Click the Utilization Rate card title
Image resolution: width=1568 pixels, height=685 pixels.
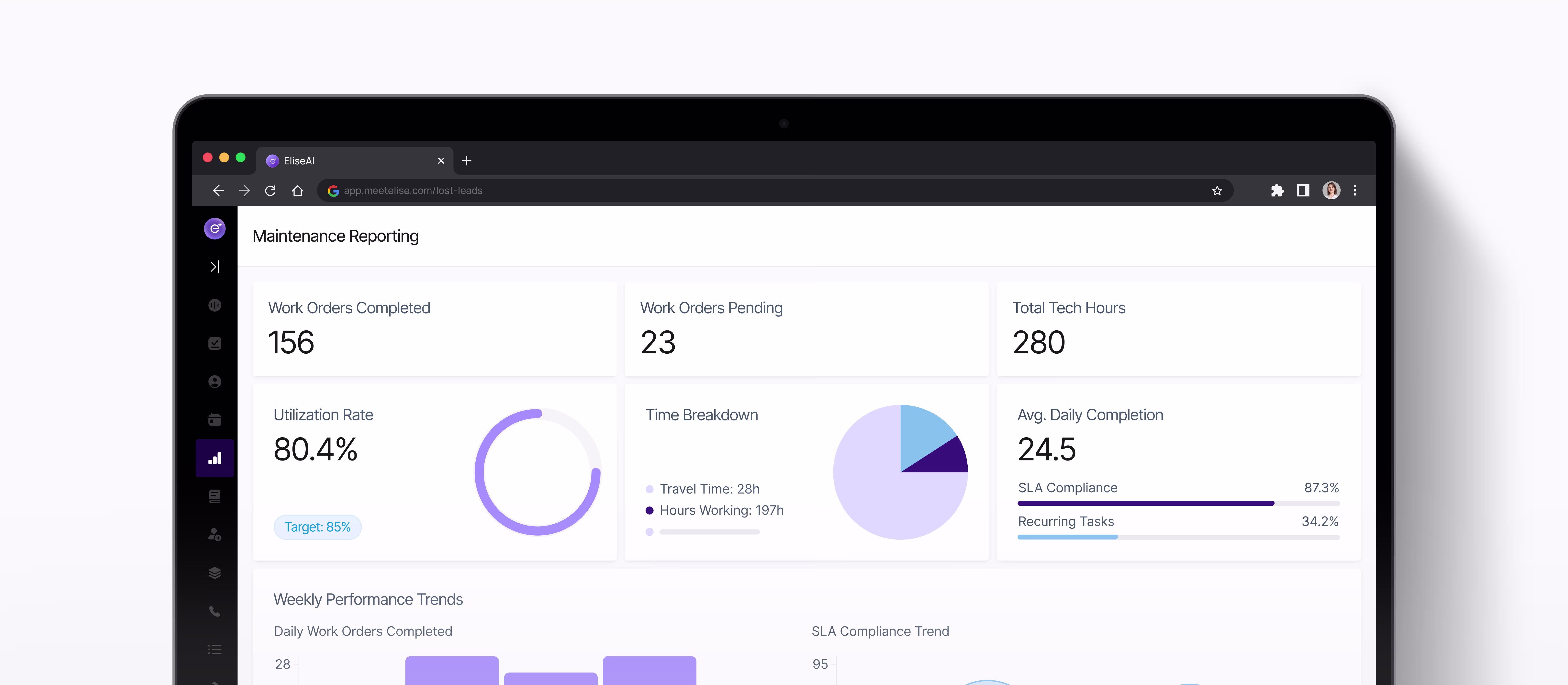pos(323,415)
